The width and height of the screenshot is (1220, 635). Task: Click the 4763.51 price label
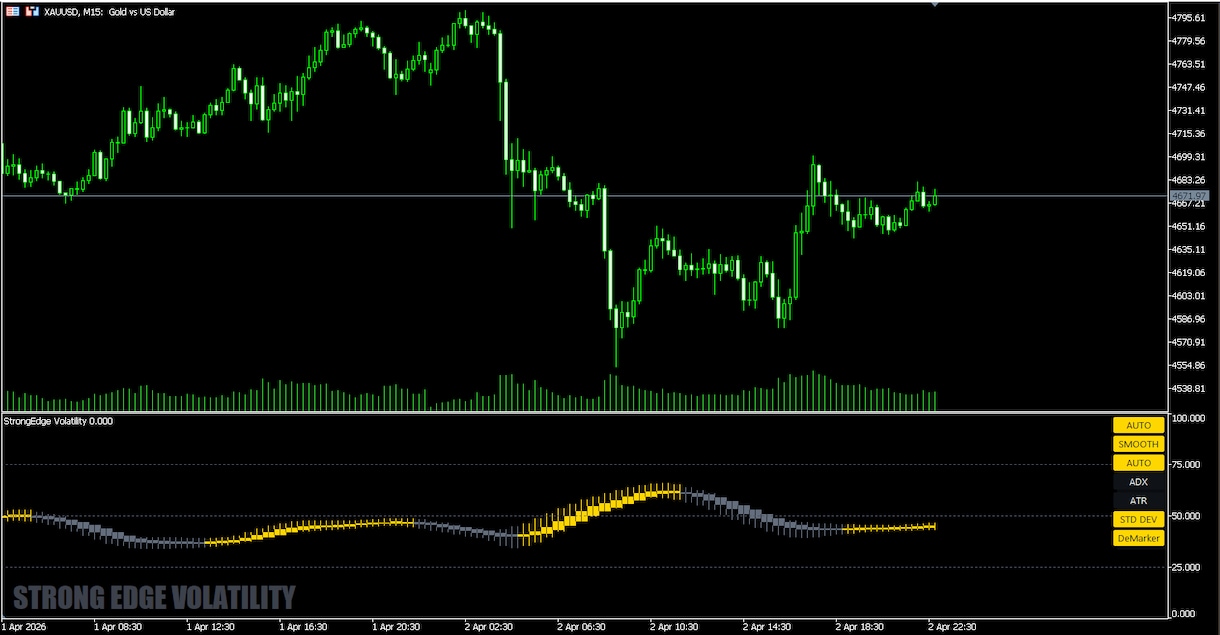pyautogui.click(x=1189, y=64)
